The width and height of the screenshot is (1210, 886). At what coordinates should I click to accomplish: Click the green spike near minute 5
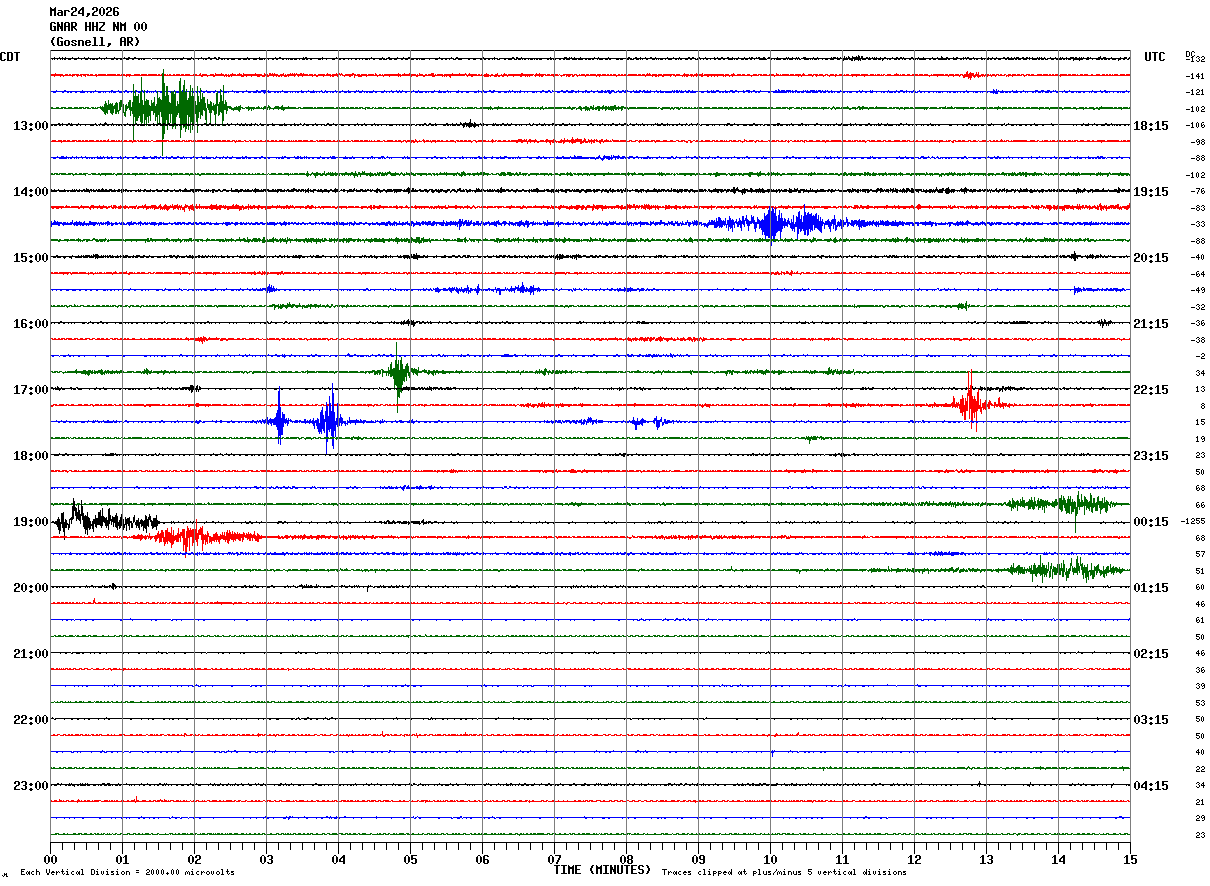[x=398, y=372]
